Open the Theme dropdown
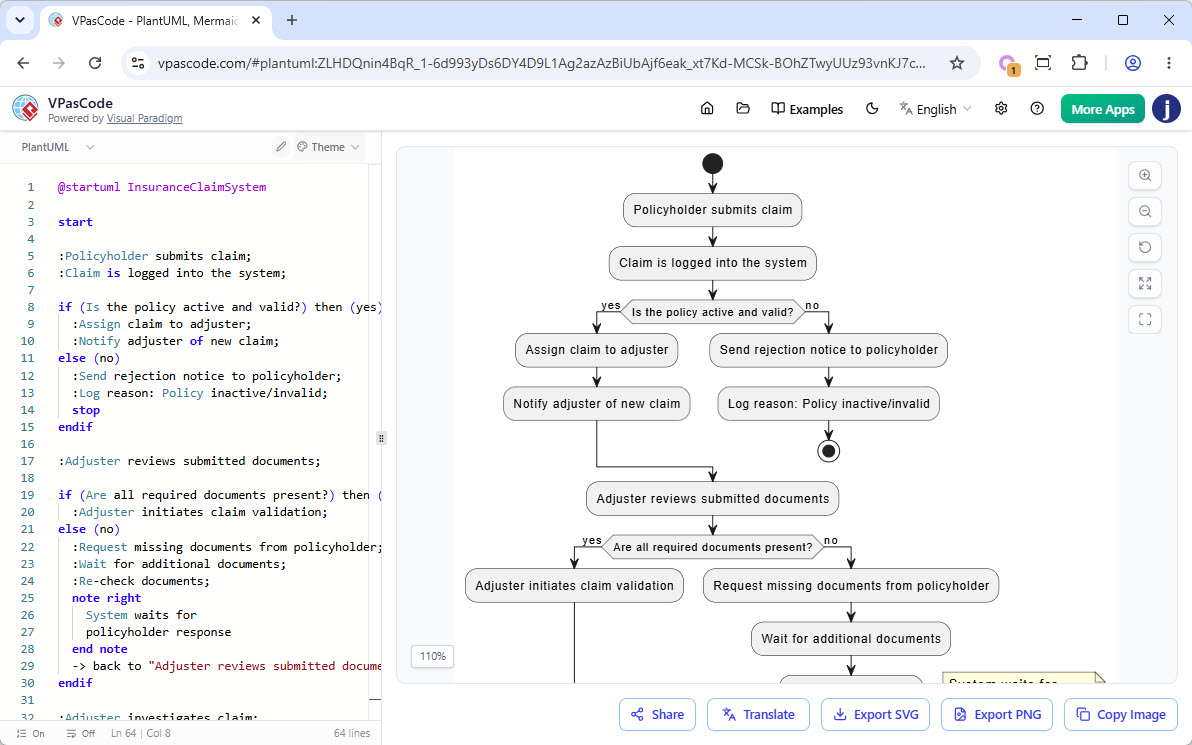1192x745 pixels. tap(328, 147)
